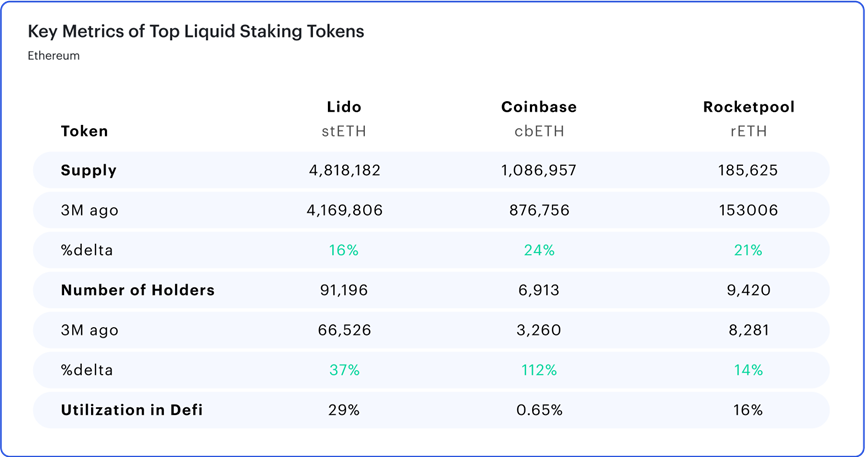Click the Lido column header

coord(344,107)
